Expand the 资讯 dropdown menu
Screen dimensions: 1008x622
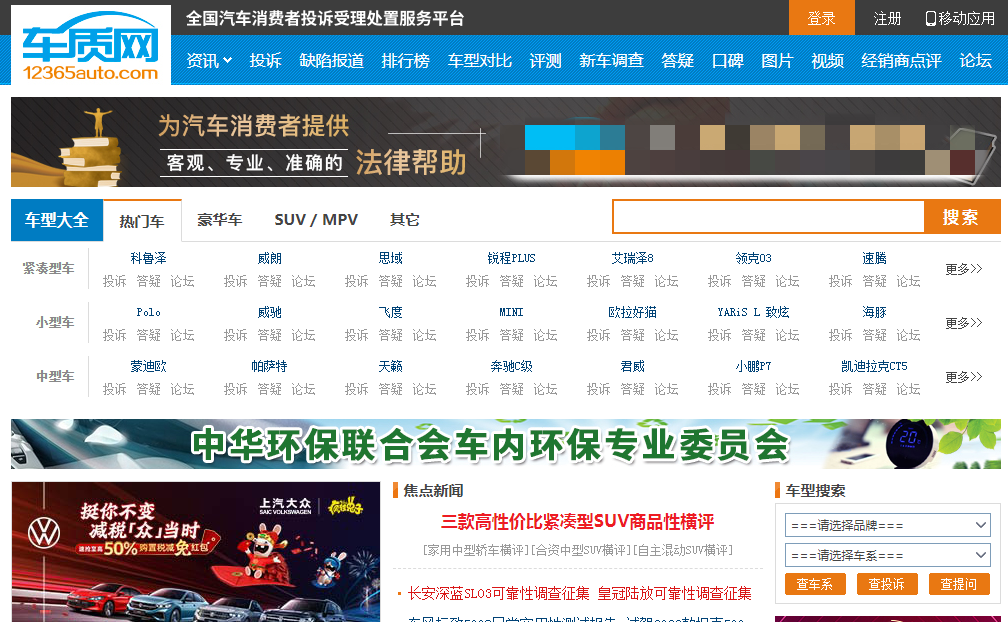(208, 61)
